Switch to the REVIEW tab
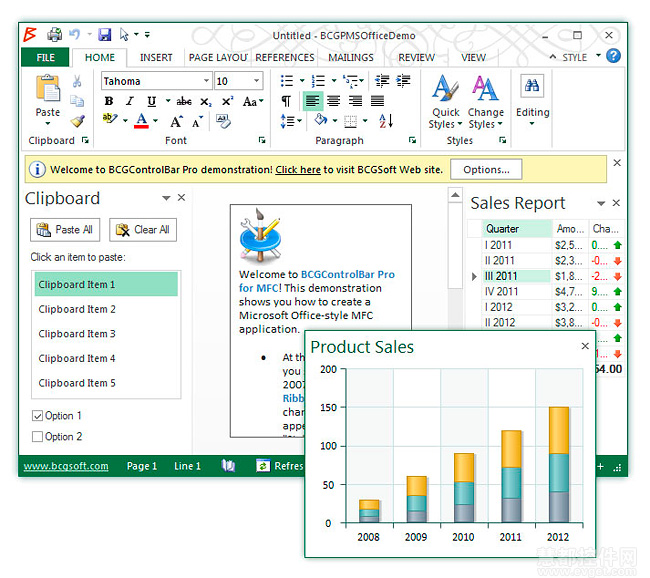Image resolution: width=650 pixels, height=578 pixels. coord(416,58)
